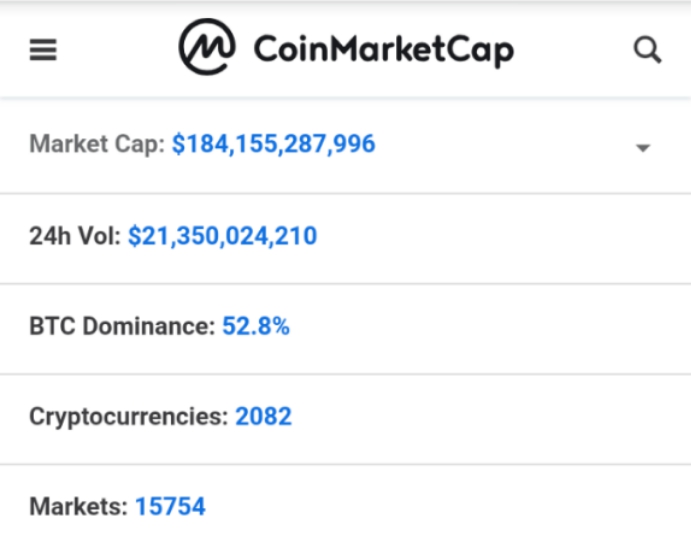Click the CoinMarketCap circular logo icon
Screen dimensions: 691x549
click(x=207, y=47)
